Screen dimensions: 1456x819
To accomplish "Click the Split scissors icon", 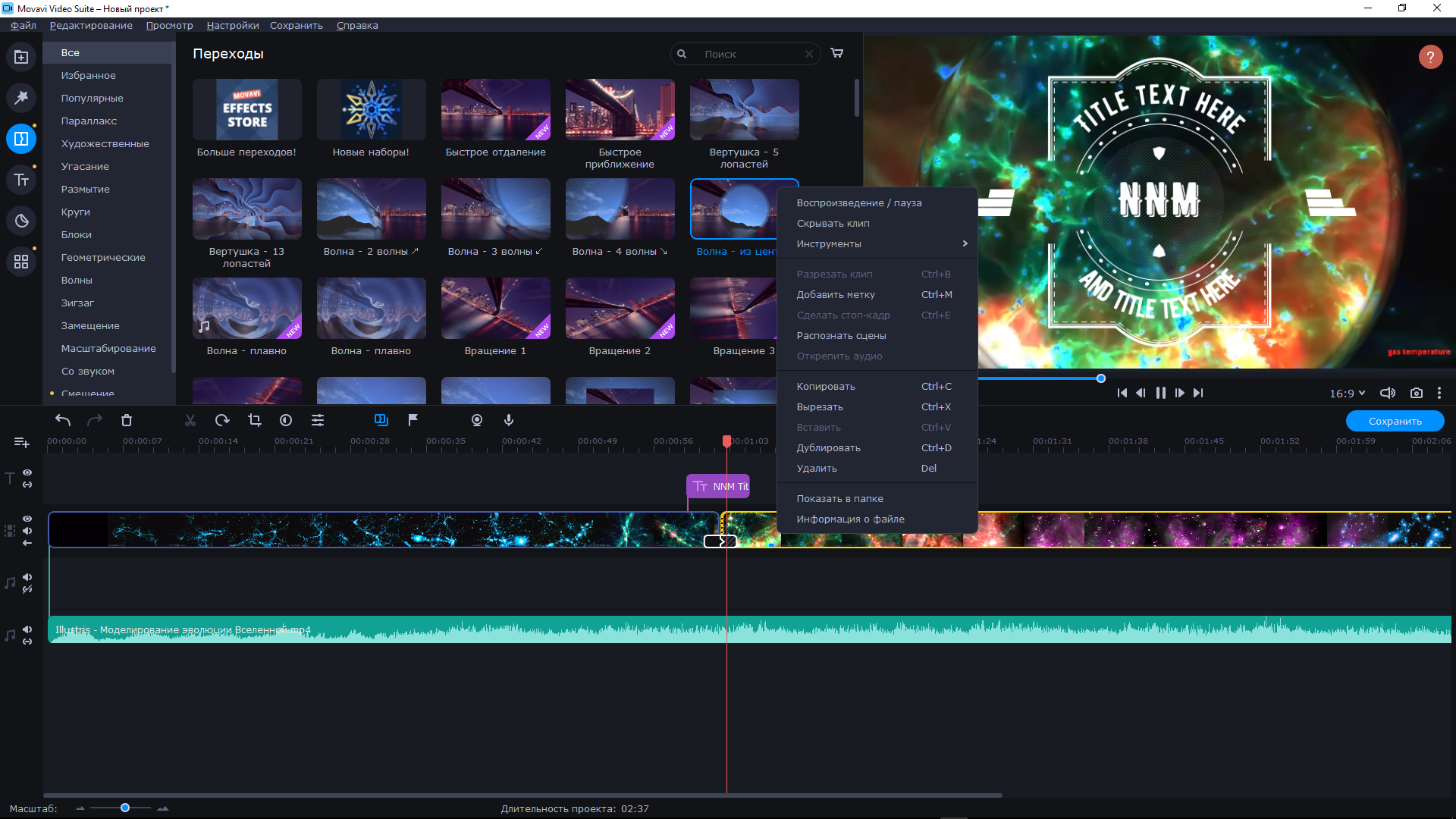I will (190, 420).
